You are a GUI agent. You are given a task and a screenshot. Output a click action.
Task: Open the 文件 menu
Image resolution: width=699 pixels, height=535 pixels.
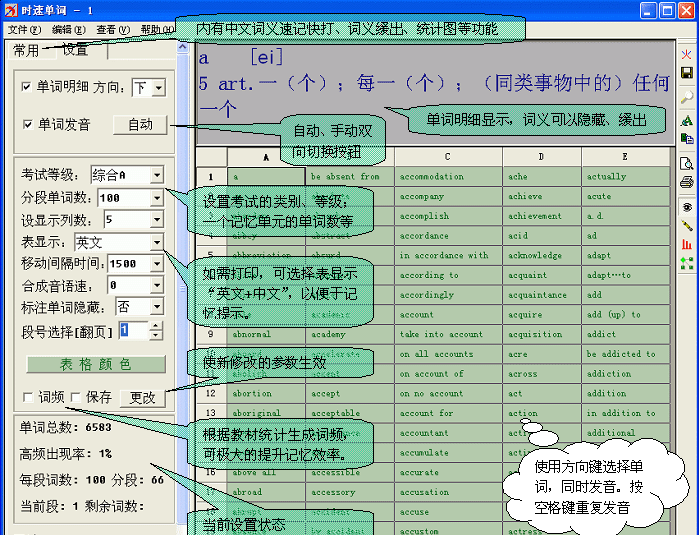(24, 30)
